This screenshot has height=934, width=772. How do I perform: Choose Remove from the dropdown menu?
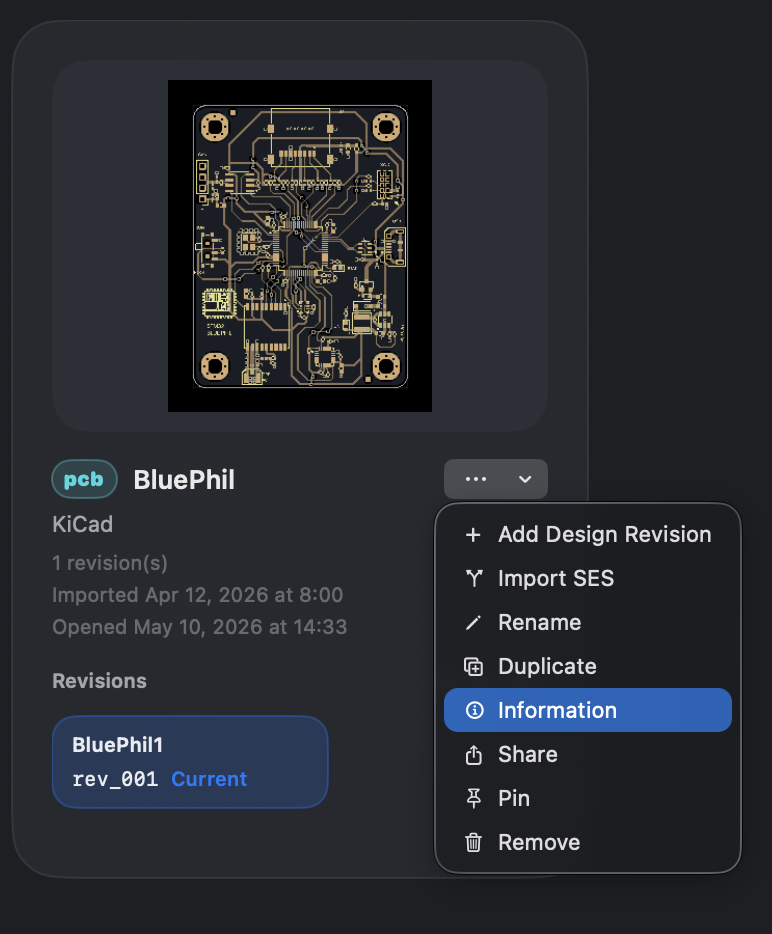pos(588,842)
